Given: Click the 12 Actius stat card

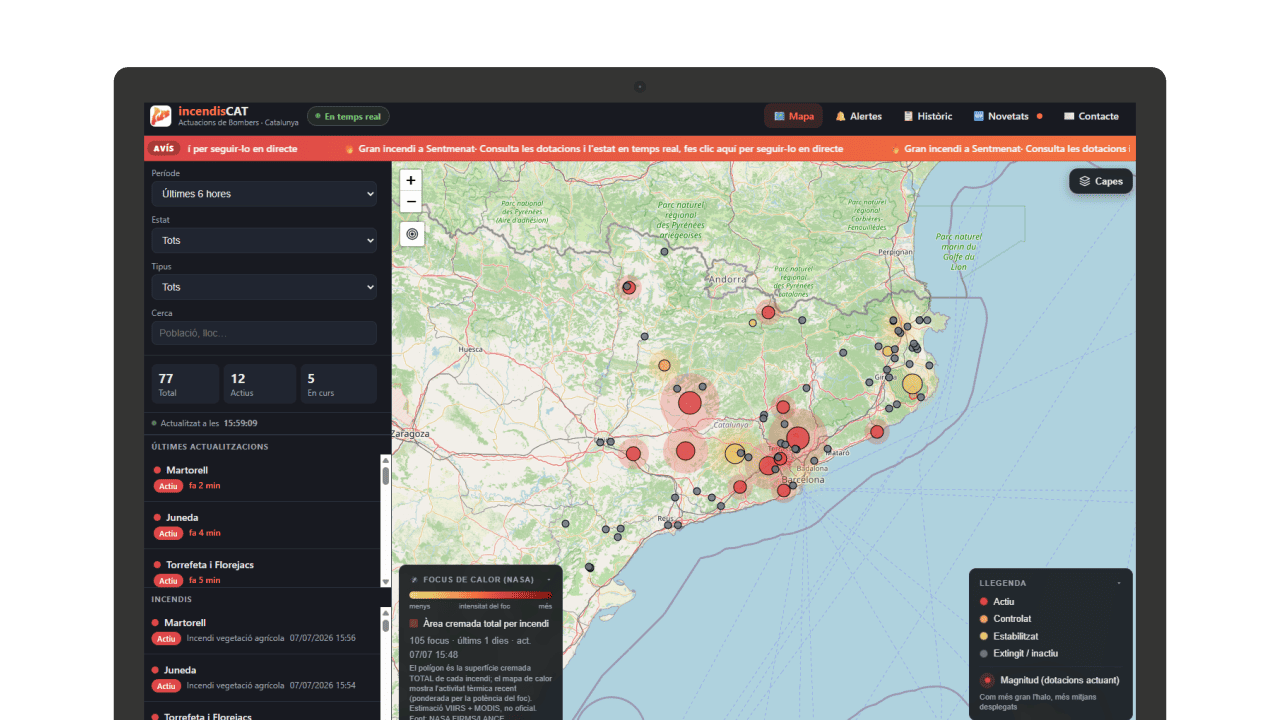Looking at the screenshot, I should pos(260,384).
